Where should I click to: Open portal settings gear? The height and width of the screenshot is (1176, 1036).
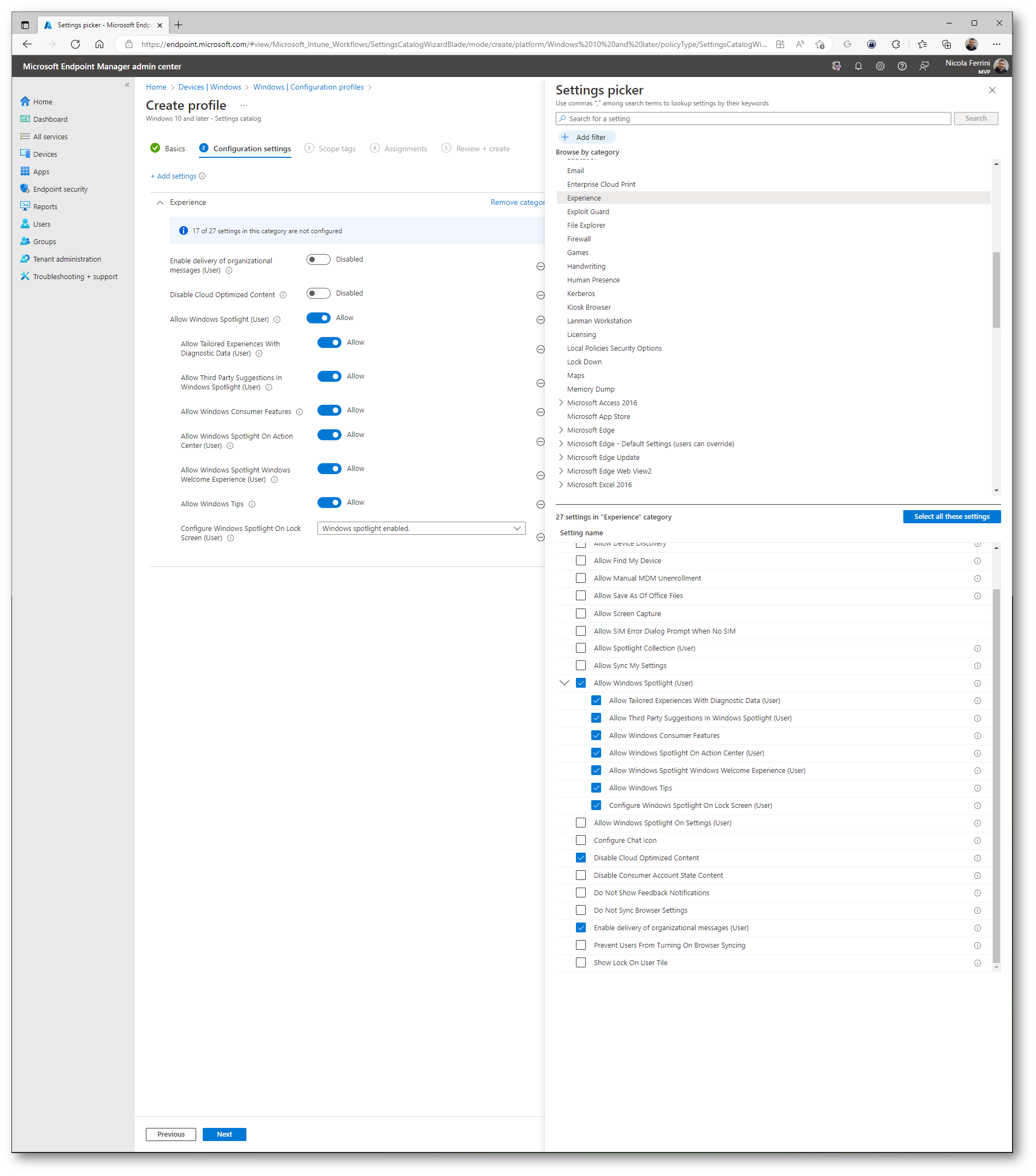coord(880,66)
